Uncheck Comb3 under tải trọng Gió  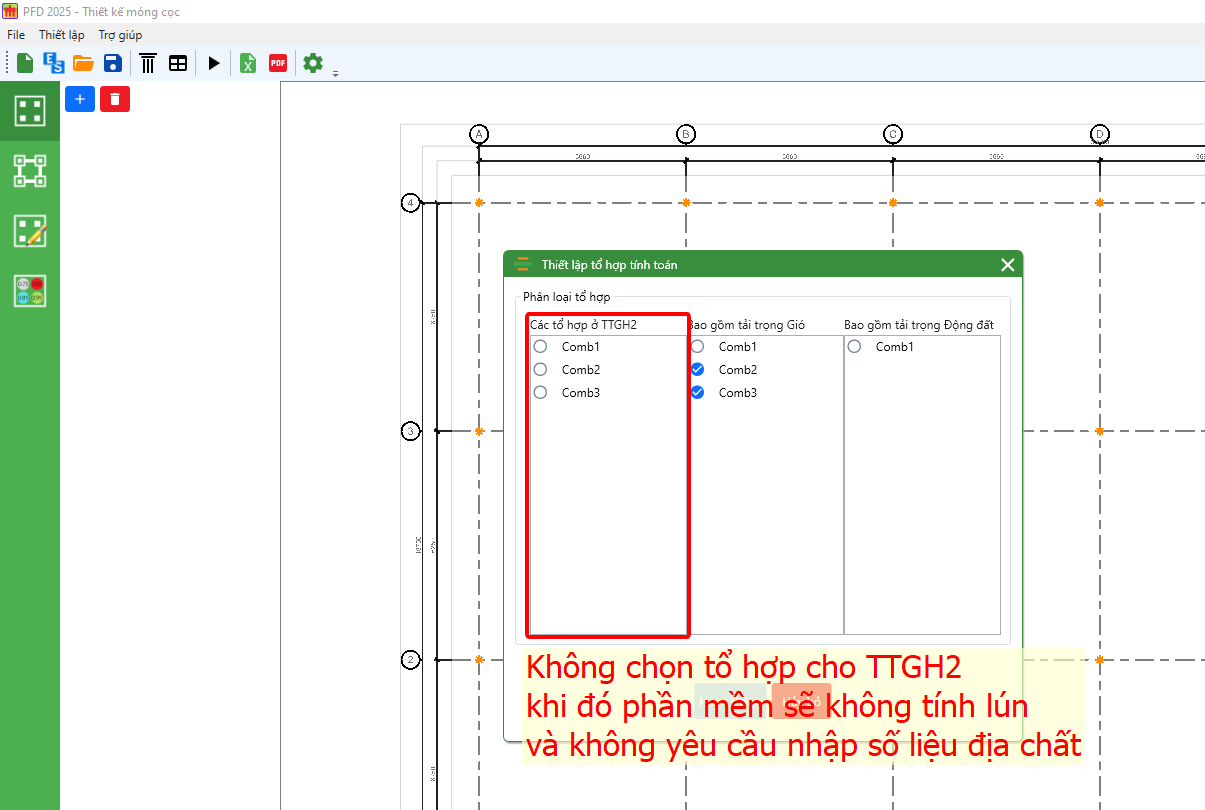point(698,393)
